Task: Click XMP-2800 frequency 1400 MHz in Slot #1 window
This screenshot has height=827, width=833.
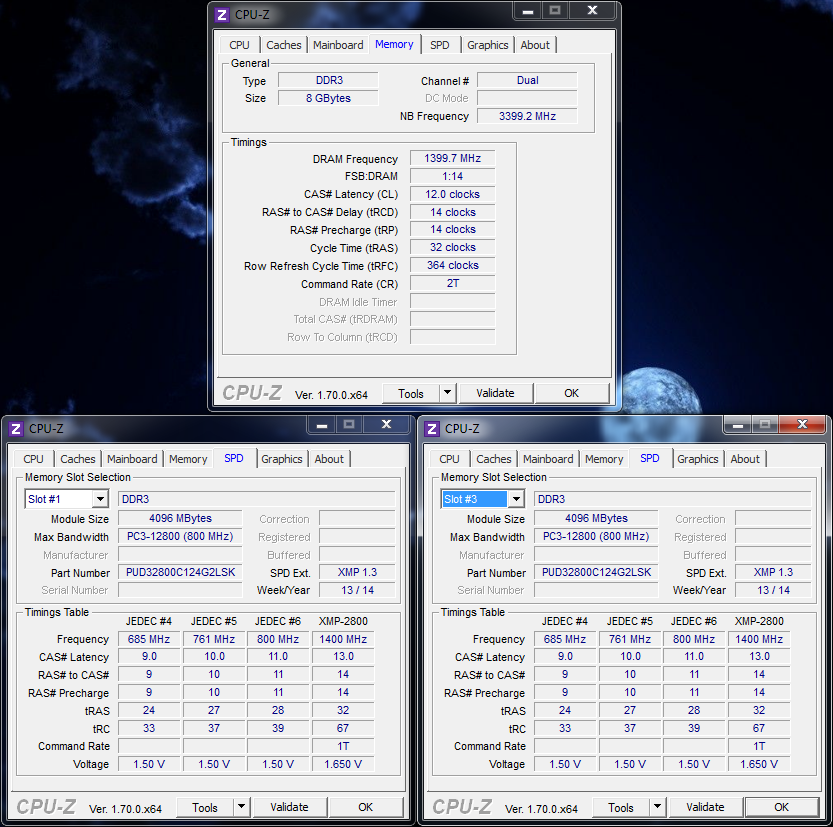Action: (x=343, y=639)
